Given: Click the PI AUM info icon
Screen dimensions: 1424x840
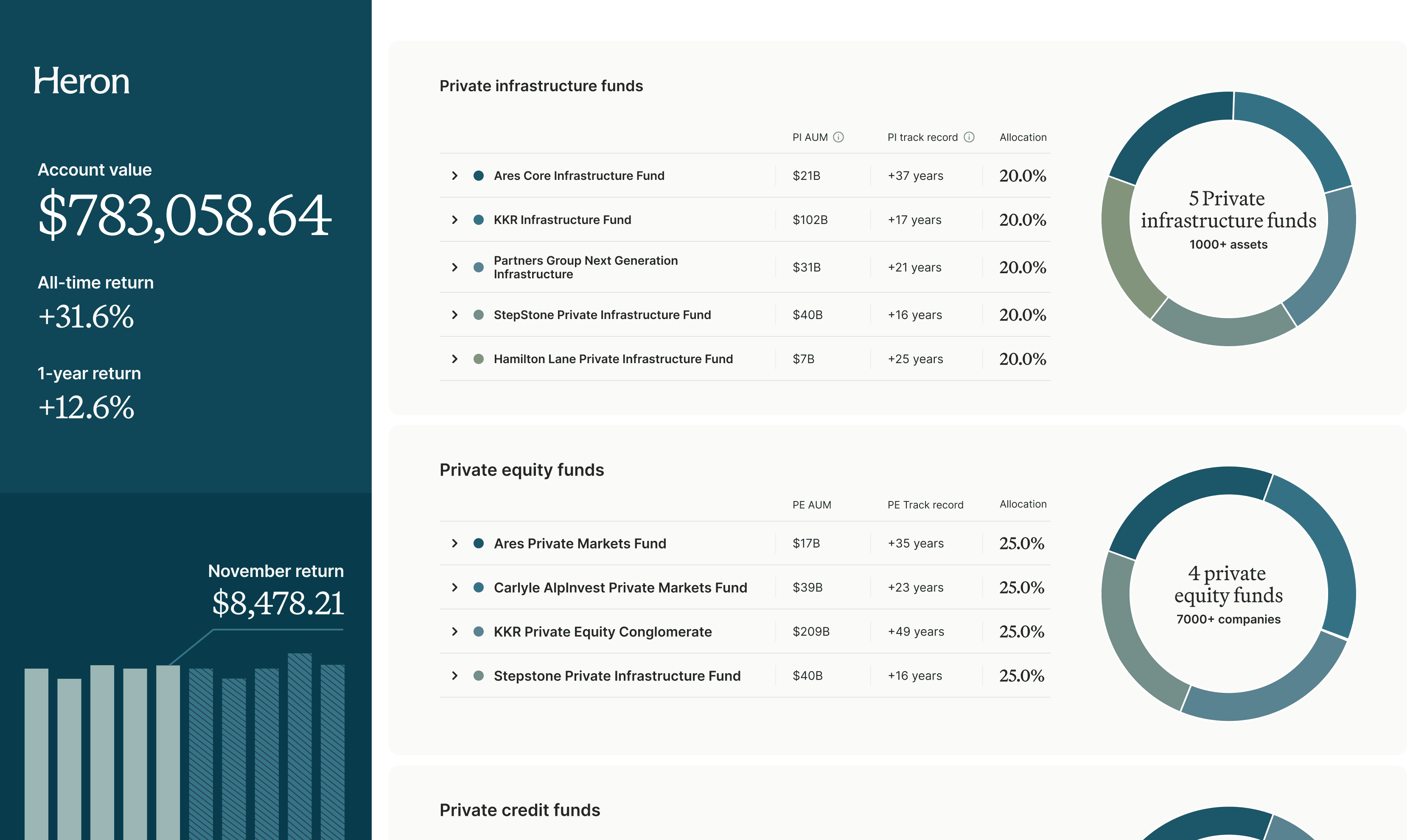Looking at the screenshot, I should click(x=839, y=137).
